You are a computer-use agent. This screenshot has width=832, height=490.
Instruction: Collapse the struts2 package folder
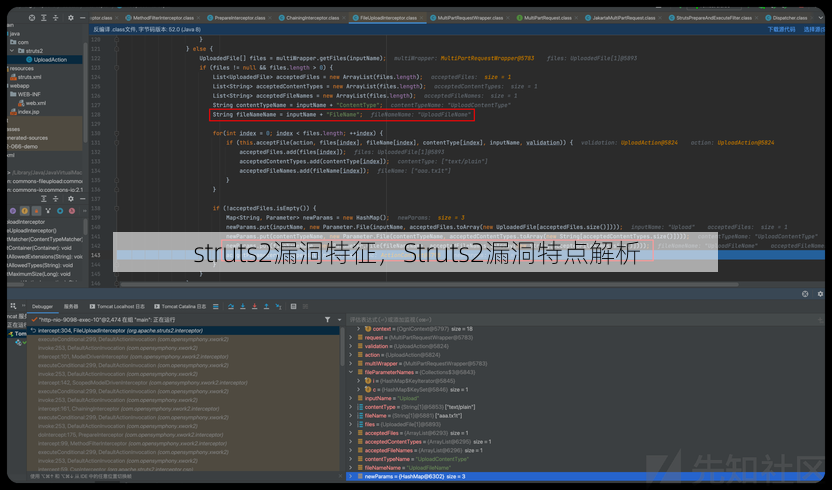pyautogui.click(x=12, y=51)
